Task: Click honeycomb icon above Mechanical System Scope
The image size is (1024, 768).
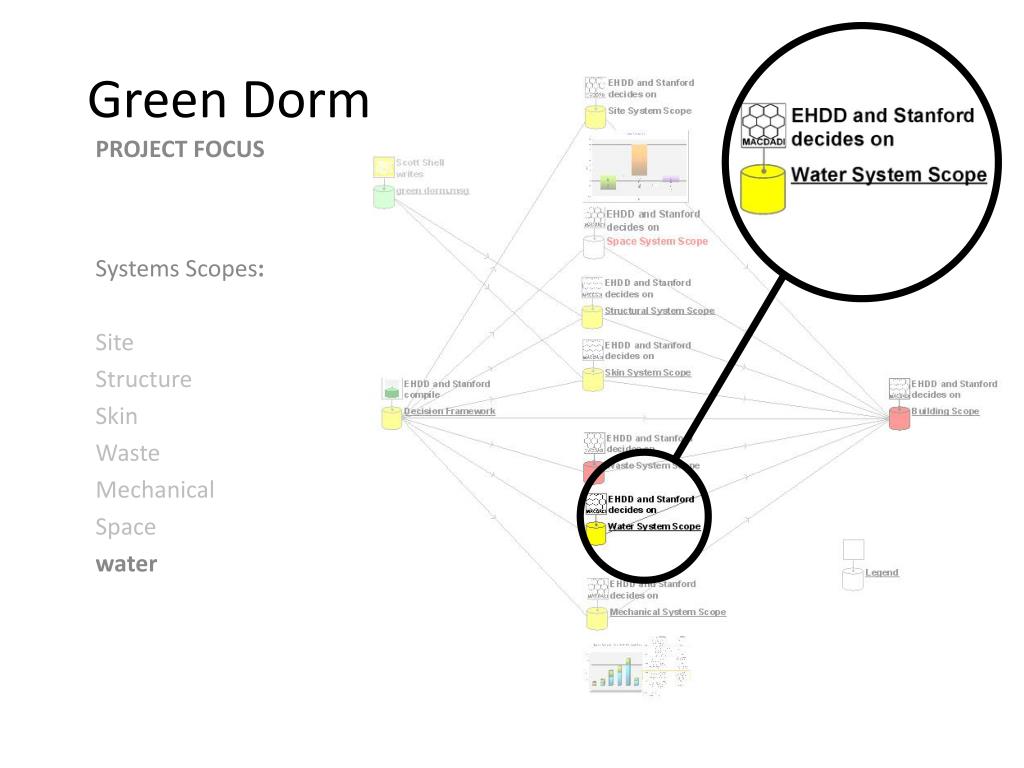Action: pyautogui.click(x=598, y=589)
